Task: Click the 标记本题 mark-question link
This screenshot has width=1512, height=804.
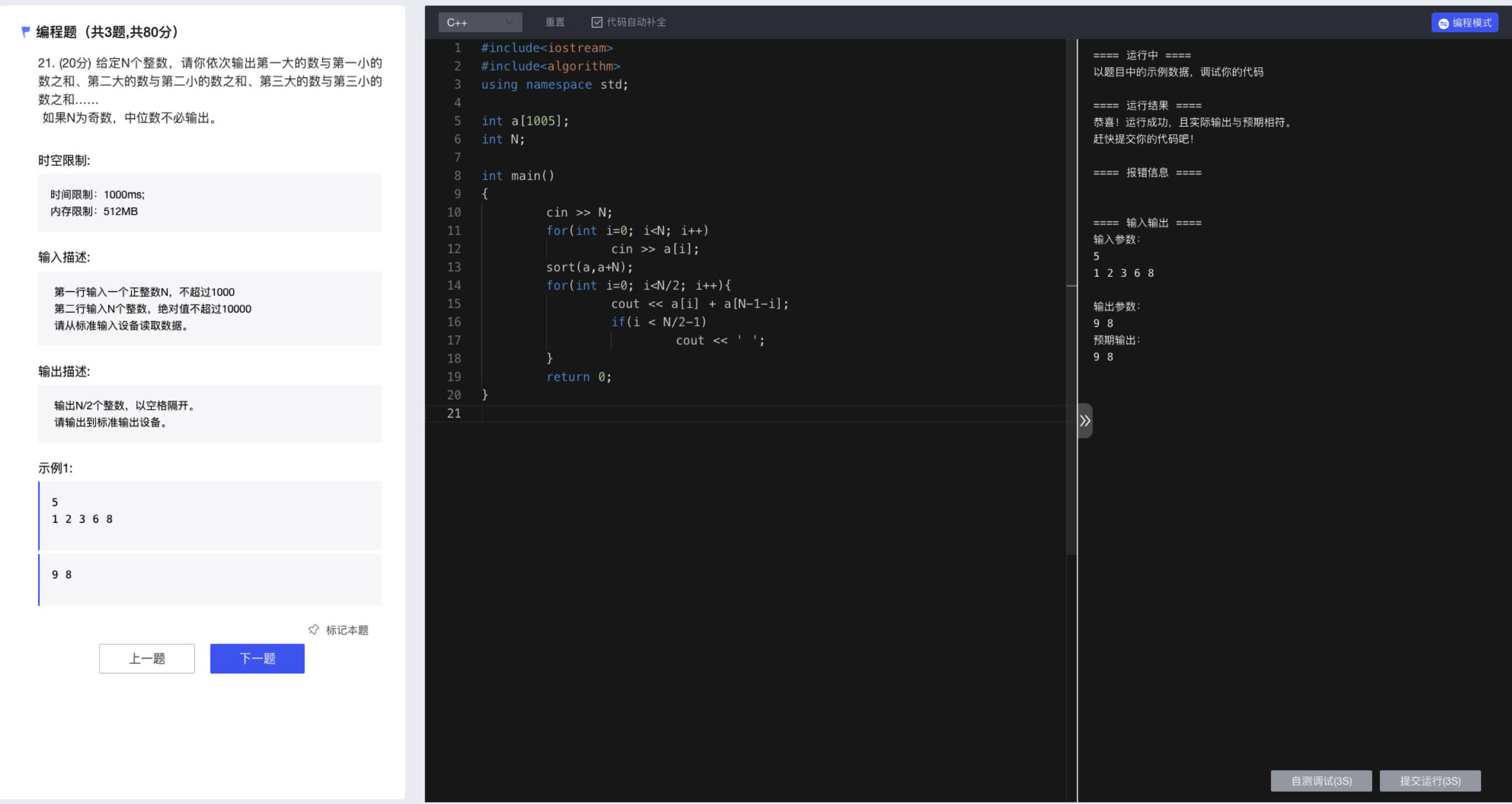Action: point(347,630)
